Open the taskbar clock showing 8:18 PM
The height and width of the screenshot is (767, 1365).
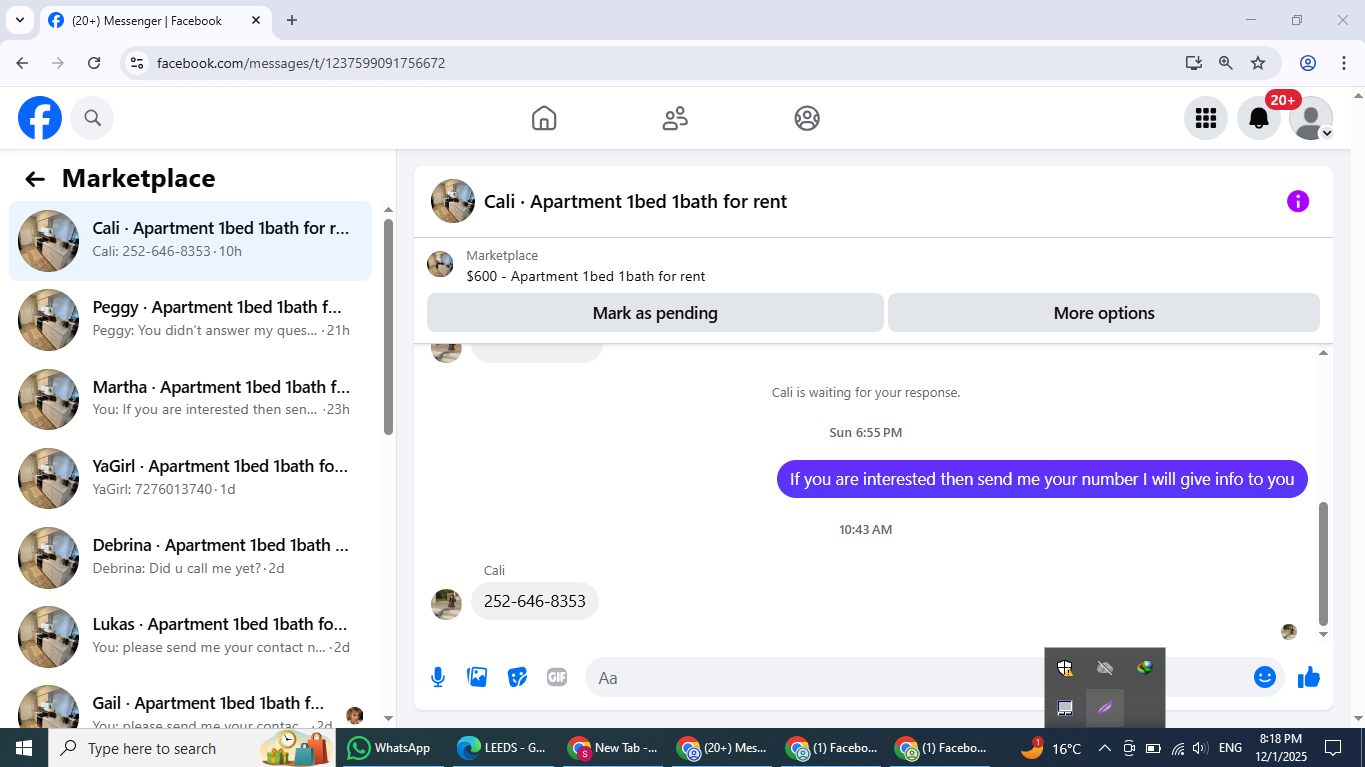[x=1281, y=748]
